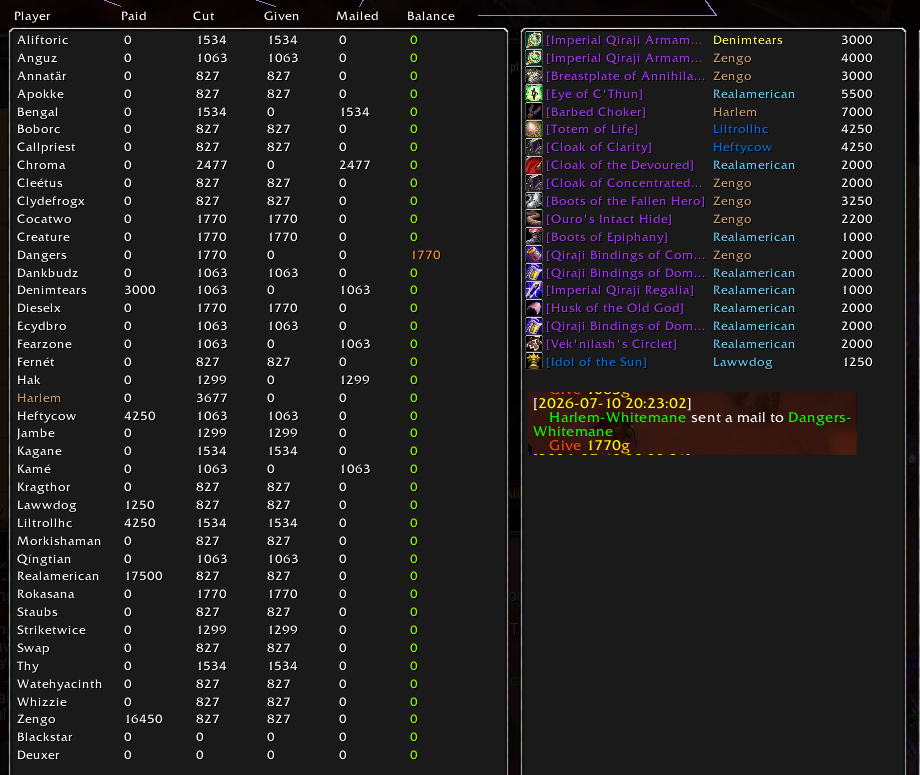Click the 16450 paid value for Zengo

144,719
